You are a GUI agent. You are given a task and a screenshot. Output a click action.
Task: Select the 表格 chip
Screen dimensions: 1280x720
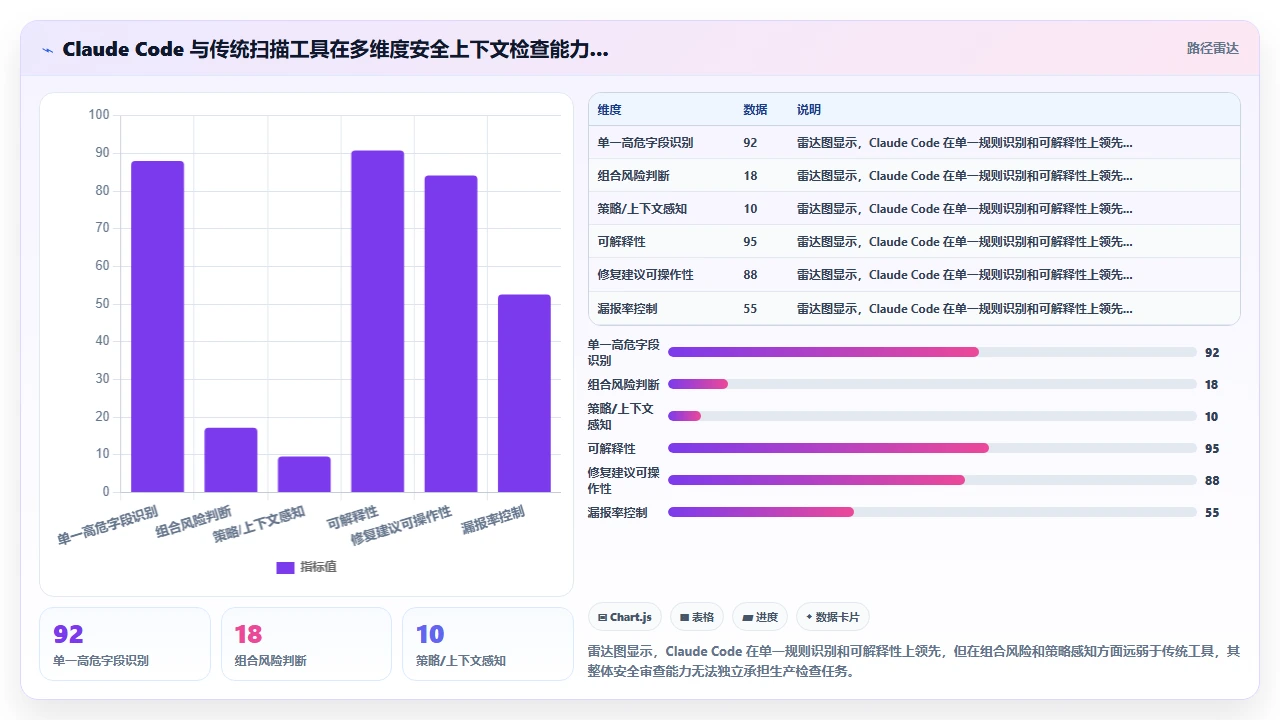click(x=697, y=617)
